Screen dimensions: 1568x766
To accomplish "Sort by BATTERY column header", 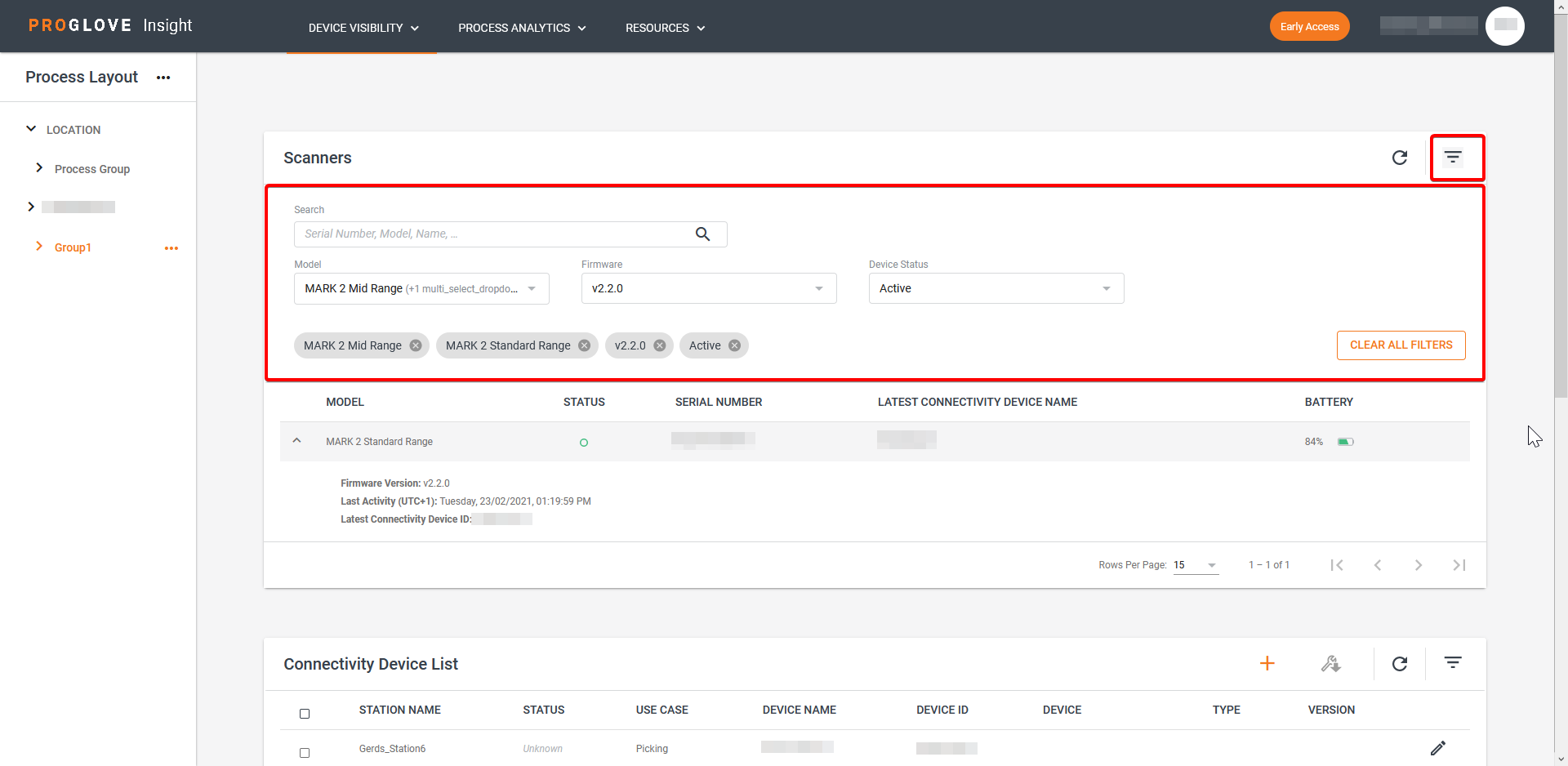I will point(1329,402).
